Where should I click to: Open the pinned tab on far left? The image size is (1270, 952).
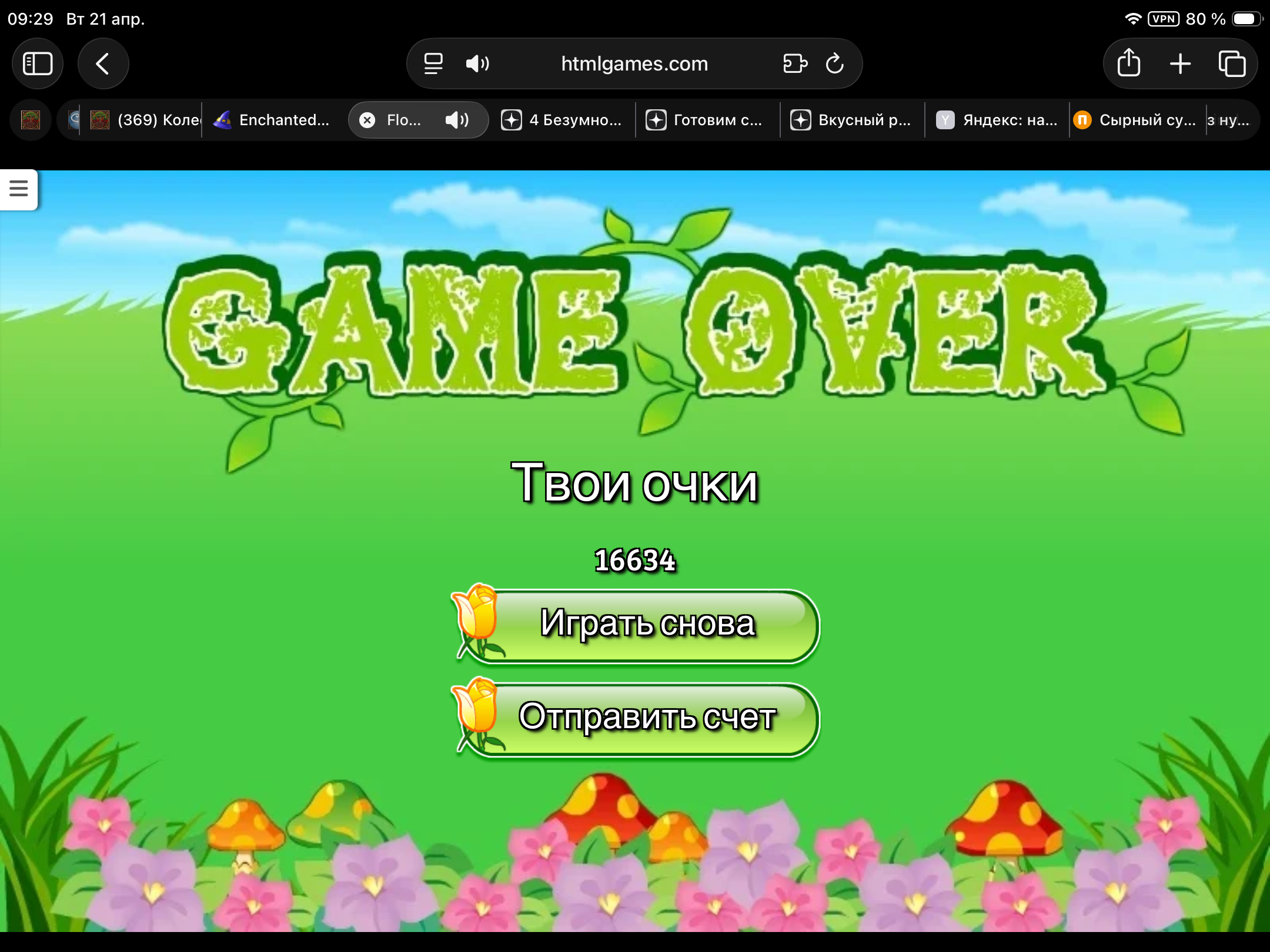pos(31,120)
